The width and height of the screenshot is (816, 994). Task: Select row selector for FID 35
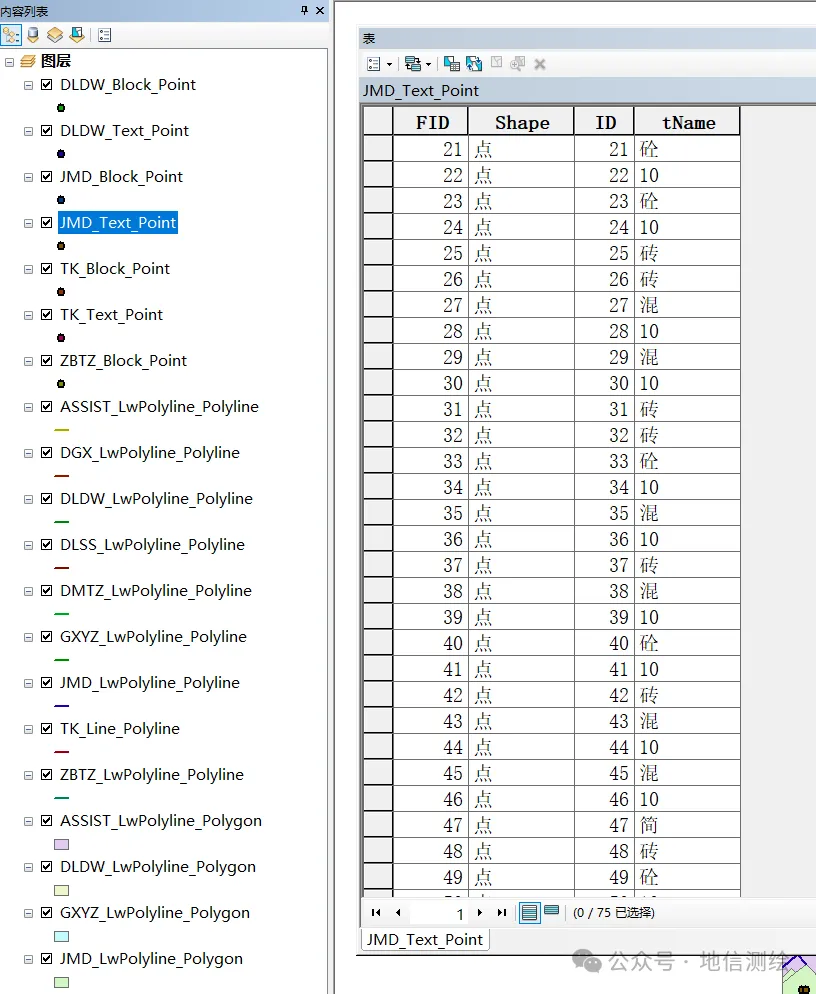point(378,513)
